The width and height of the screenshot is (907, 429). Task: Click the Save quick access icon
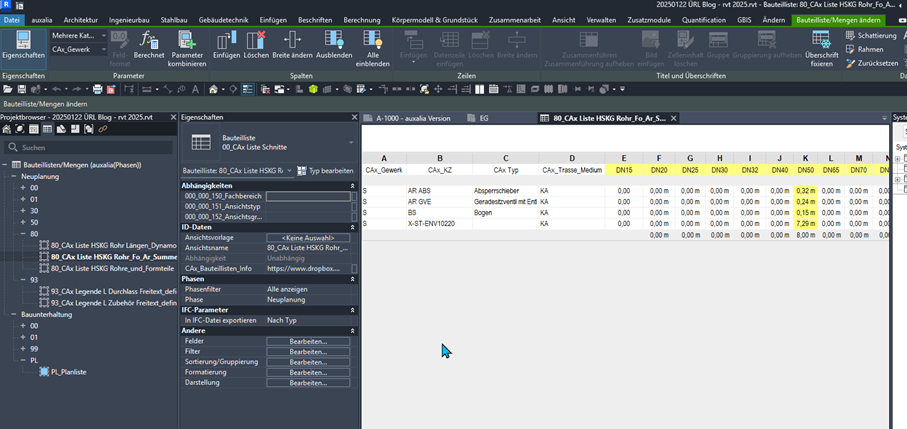pos(22,89)
